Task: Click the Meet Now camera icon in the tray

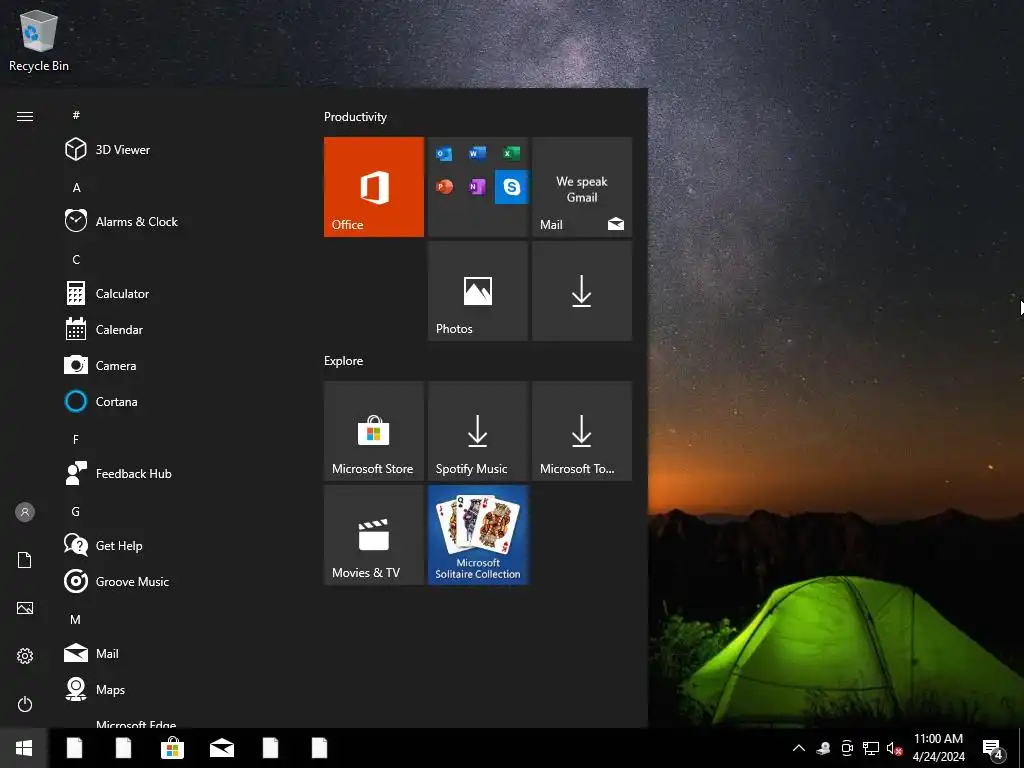Action: 846,748
